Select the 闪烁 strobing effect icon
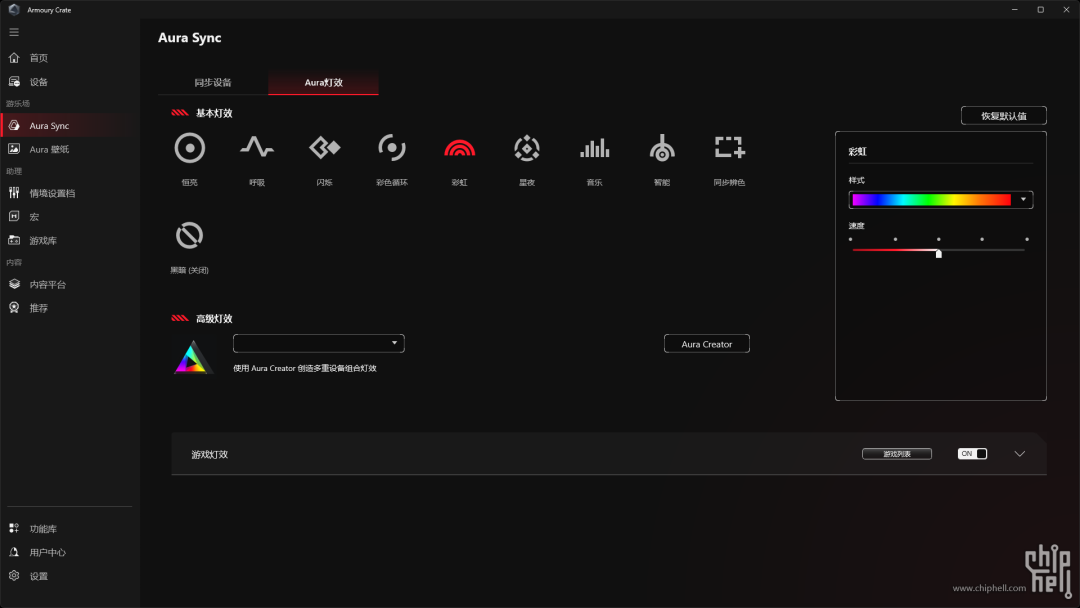This screenshot has width=1080, height=608. point(324,147)
